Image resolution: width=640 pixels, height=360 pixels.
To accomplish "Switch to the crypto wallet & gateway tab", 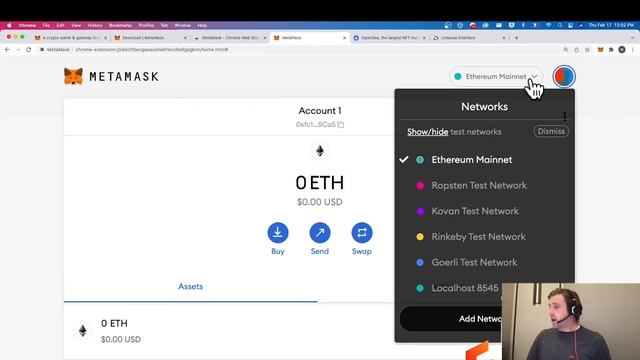I will (70, 38).
